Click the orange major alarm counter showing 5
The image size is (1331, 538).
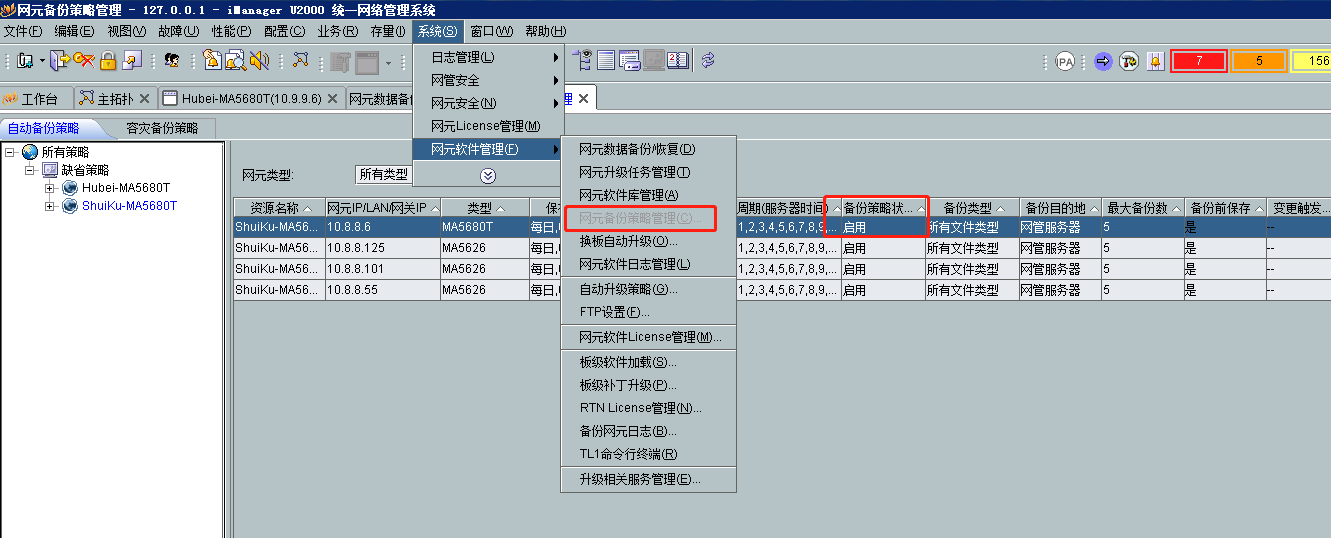pyautogui.click(x=1258, y=62)
